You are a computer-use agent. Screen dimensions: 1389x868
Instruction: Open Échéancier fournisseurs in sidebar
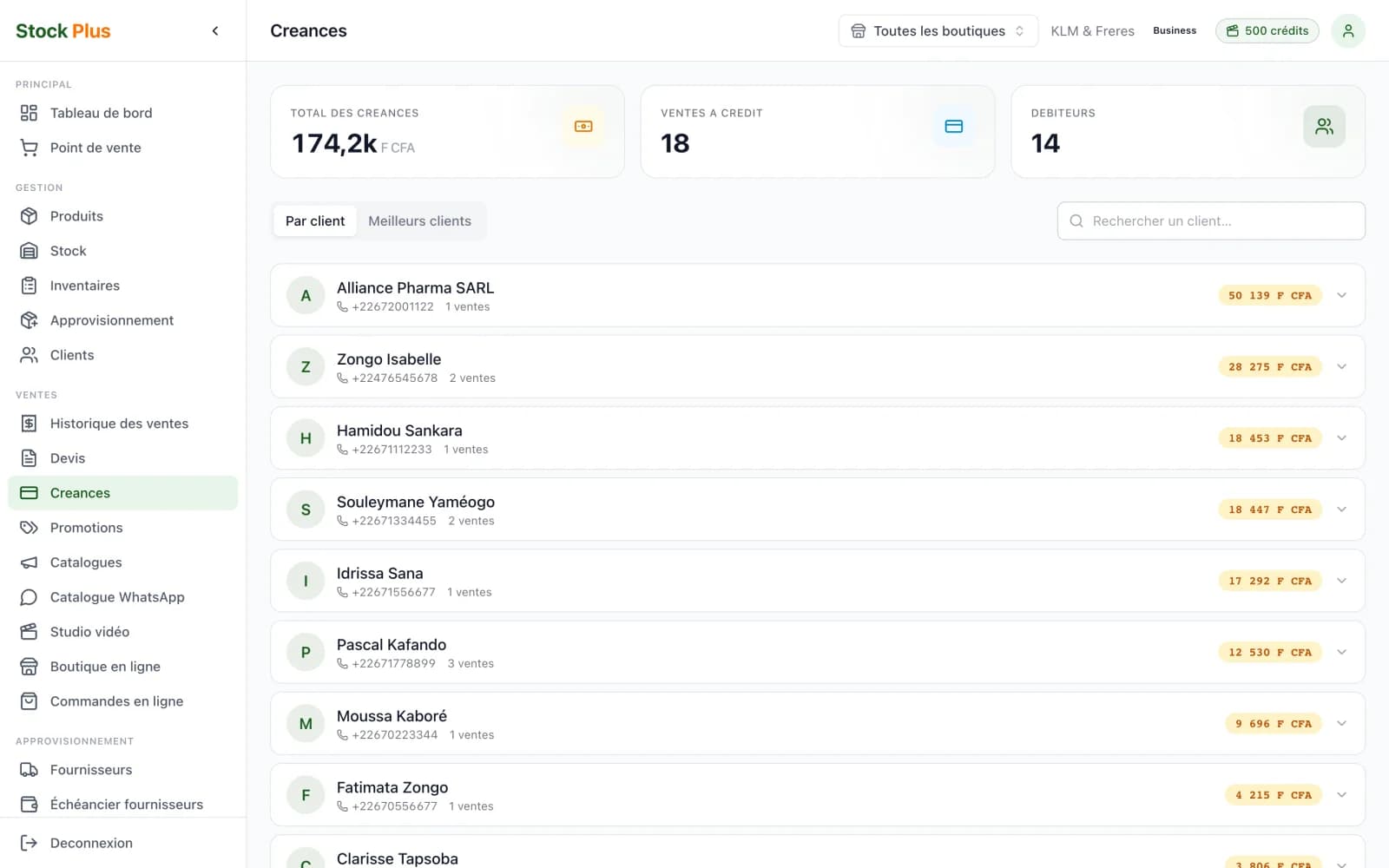122,805
